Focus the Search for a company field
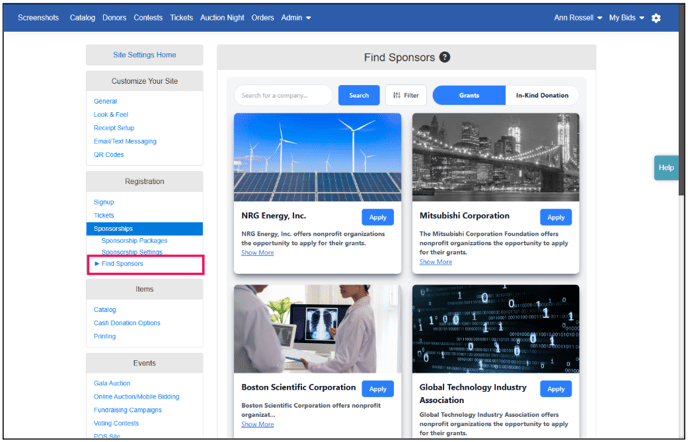The height and width of the screenshot is (442, 688). [x=283, y=95]
